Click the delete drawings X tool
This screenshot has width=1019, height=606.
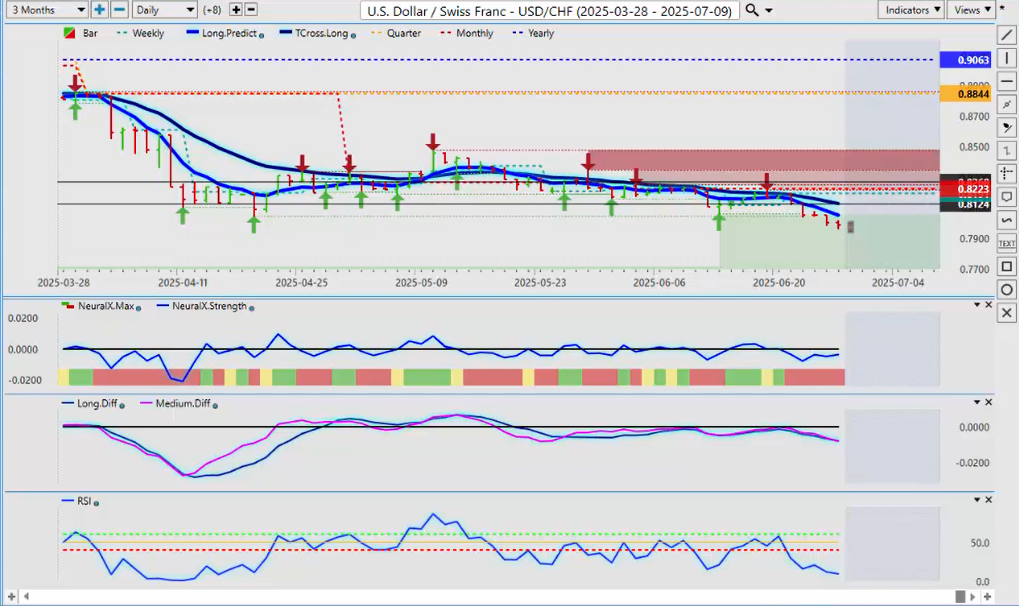1006,313
